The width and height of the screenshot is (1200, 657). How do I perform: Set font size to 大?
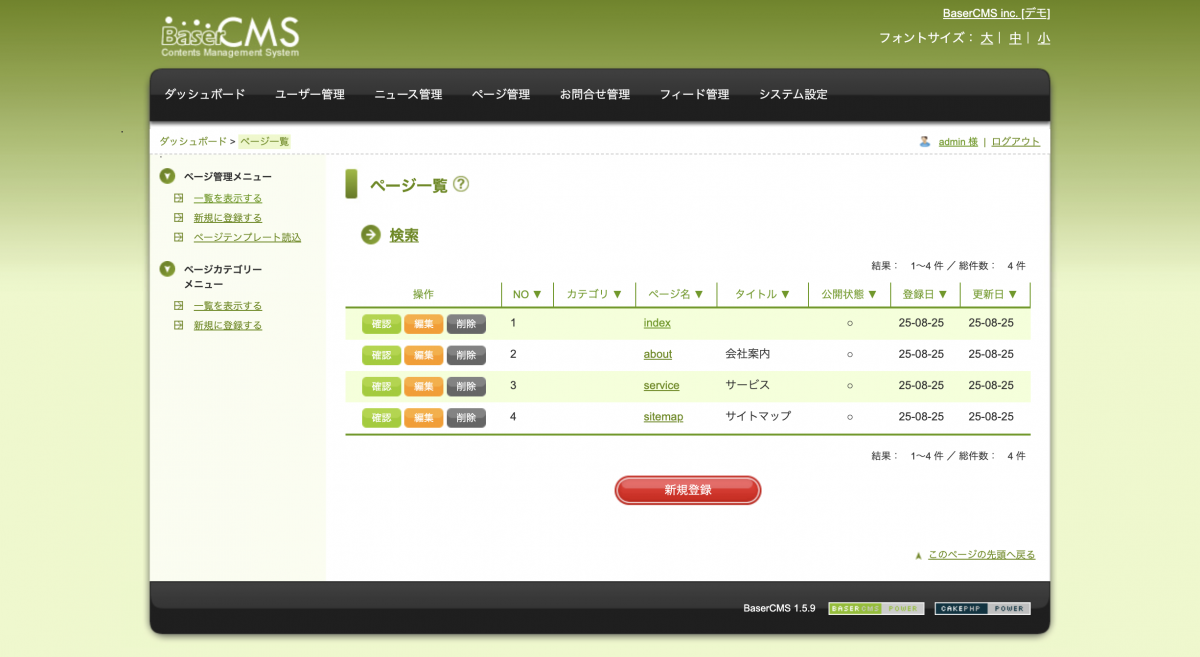click(x=986, y=38)
